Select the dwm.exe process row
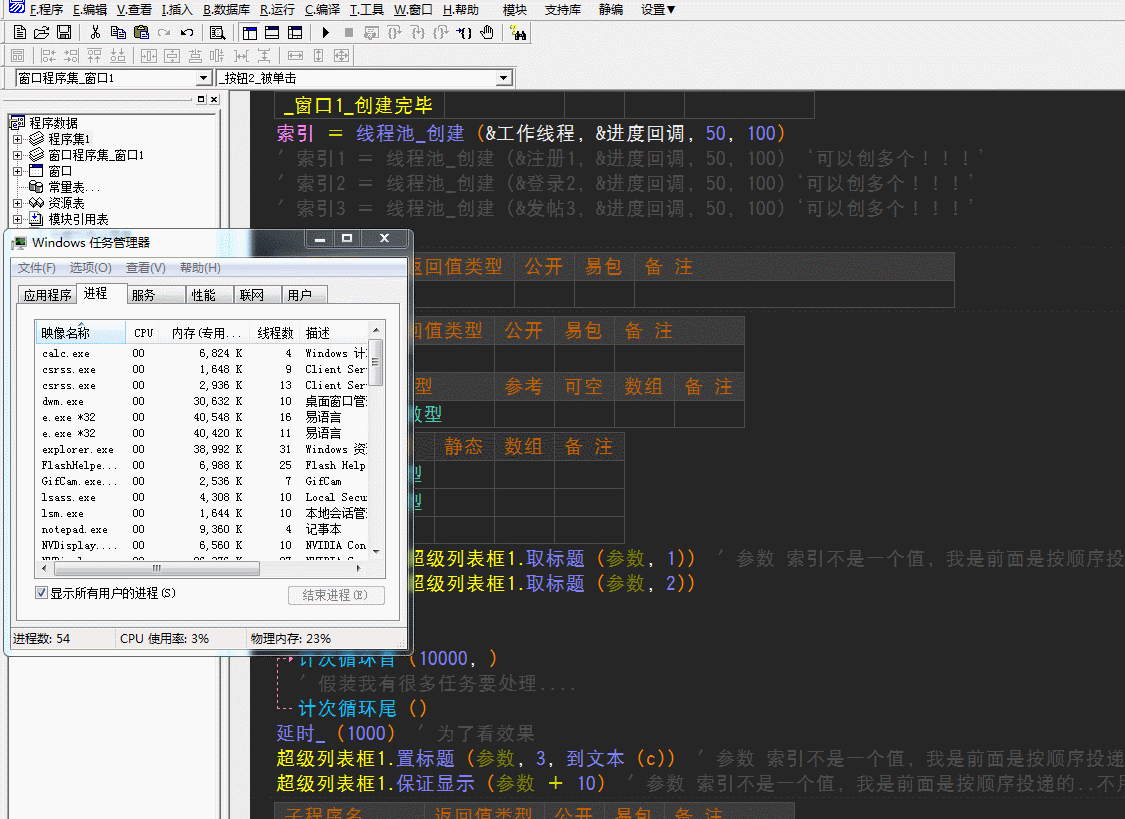1125x819 pixels. [202, 402]
